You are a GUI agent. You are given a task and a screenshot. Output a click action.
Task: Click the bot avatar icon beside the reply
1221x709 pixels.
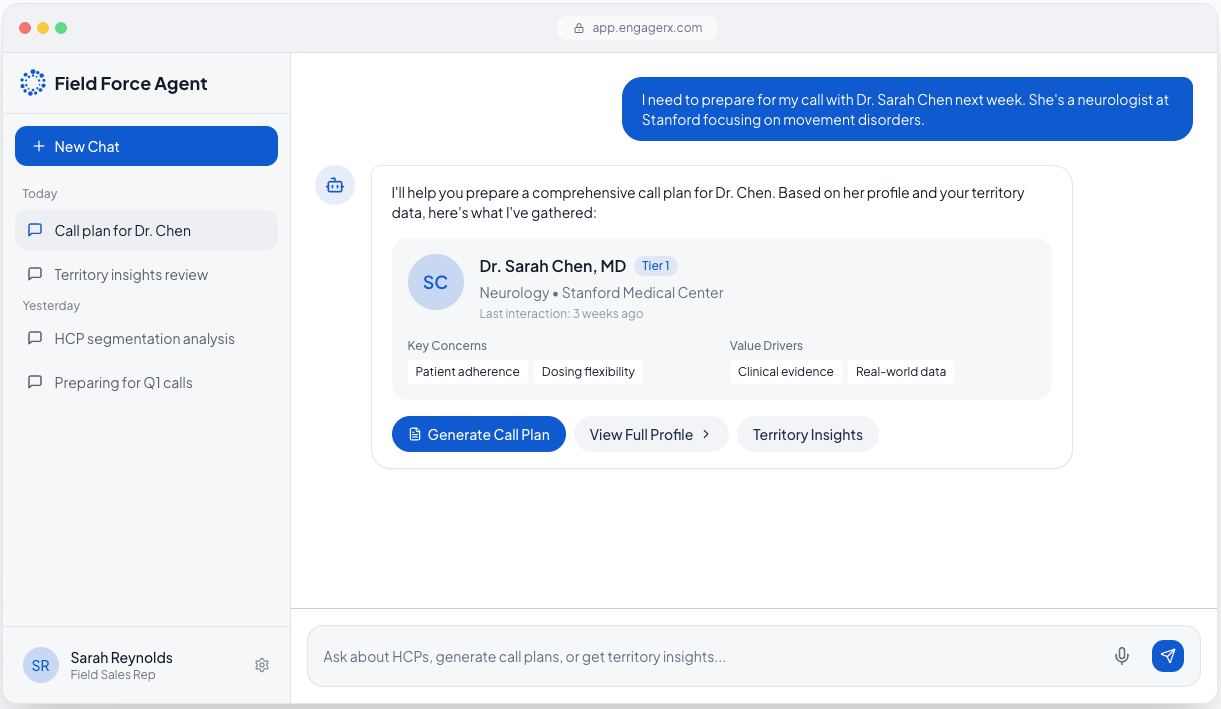(x=335, y=185)
